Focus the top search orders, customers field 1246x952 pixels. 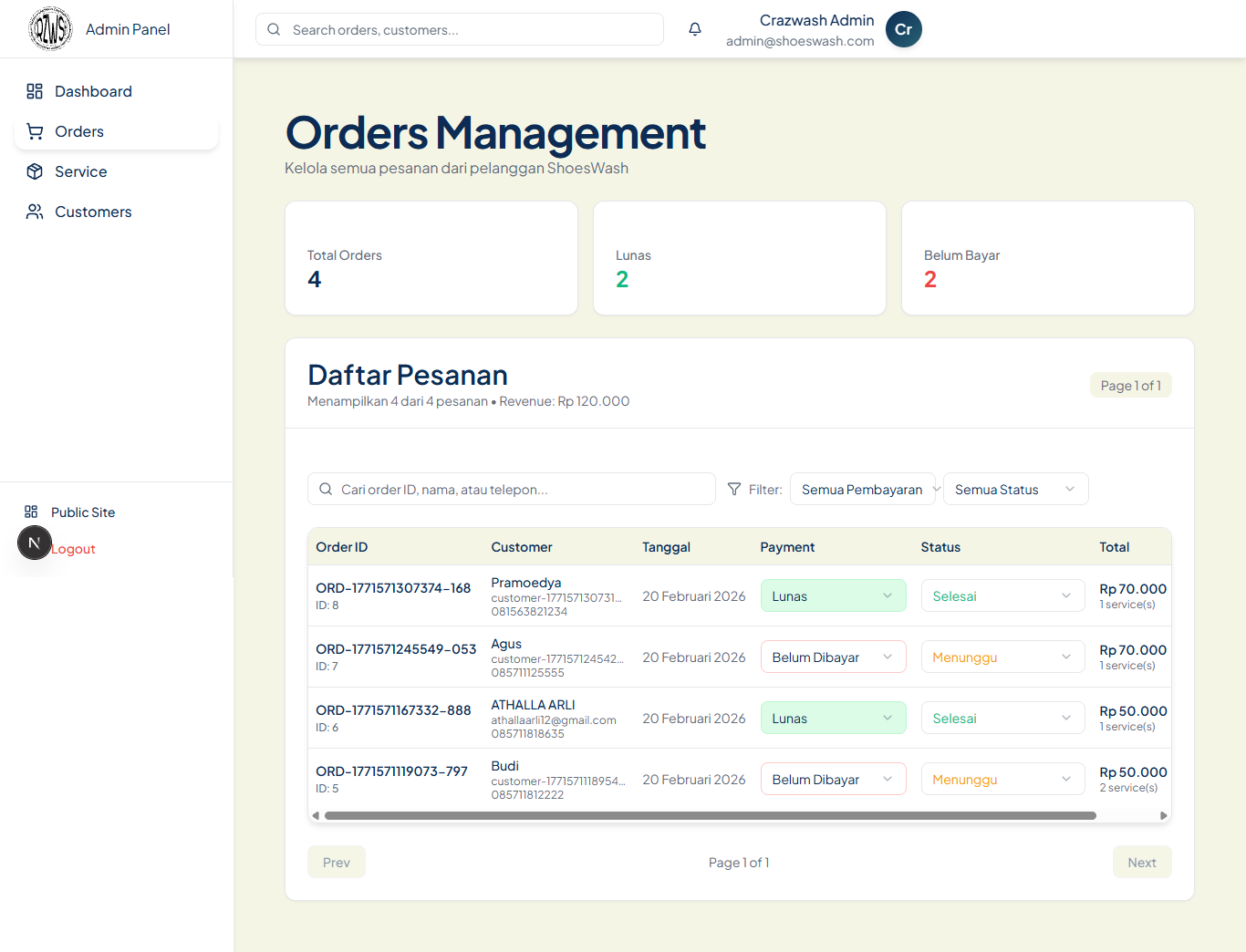click(x=460, y=29)
